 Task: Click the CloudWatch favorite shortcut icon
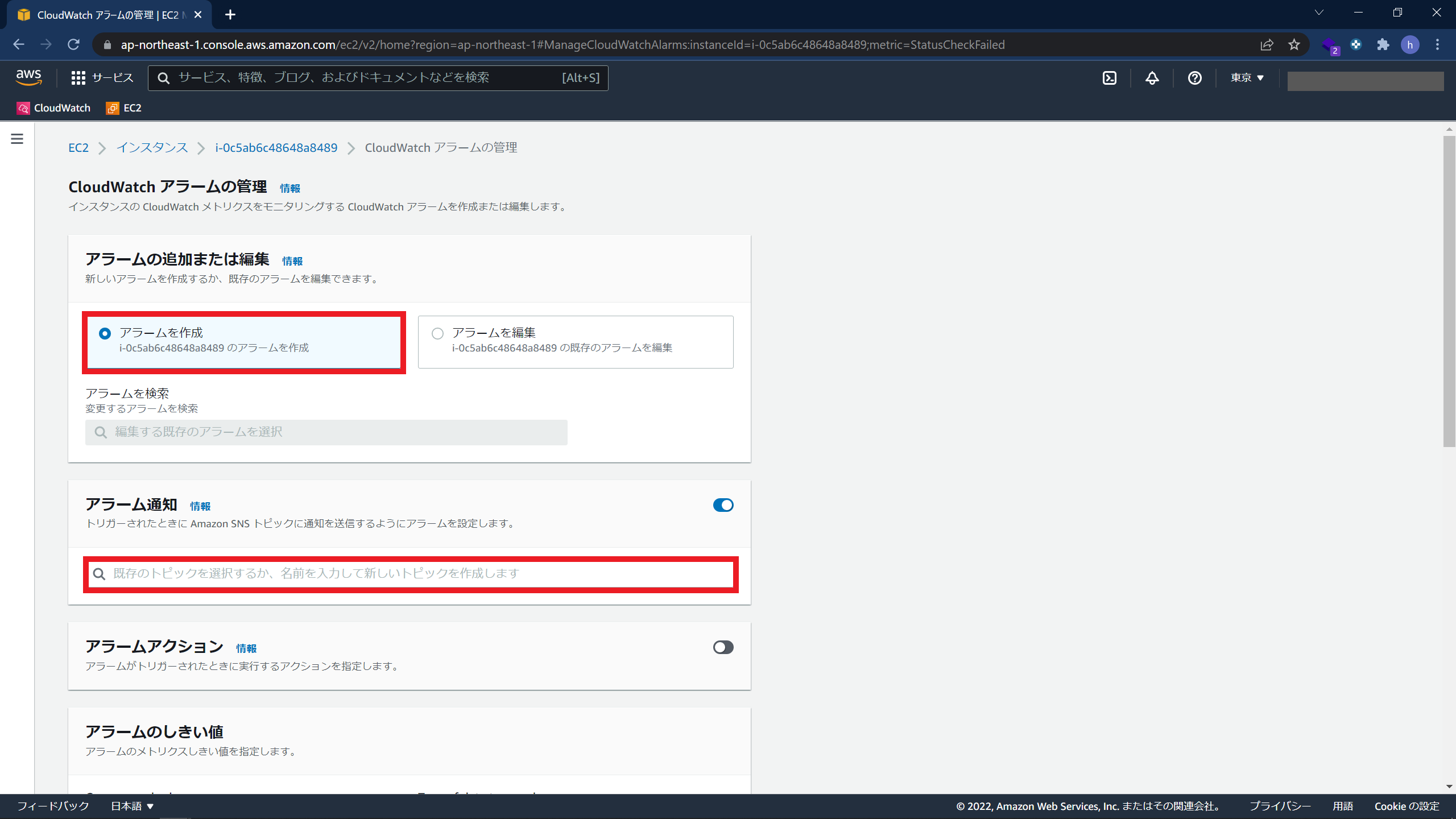click(23, 108)
